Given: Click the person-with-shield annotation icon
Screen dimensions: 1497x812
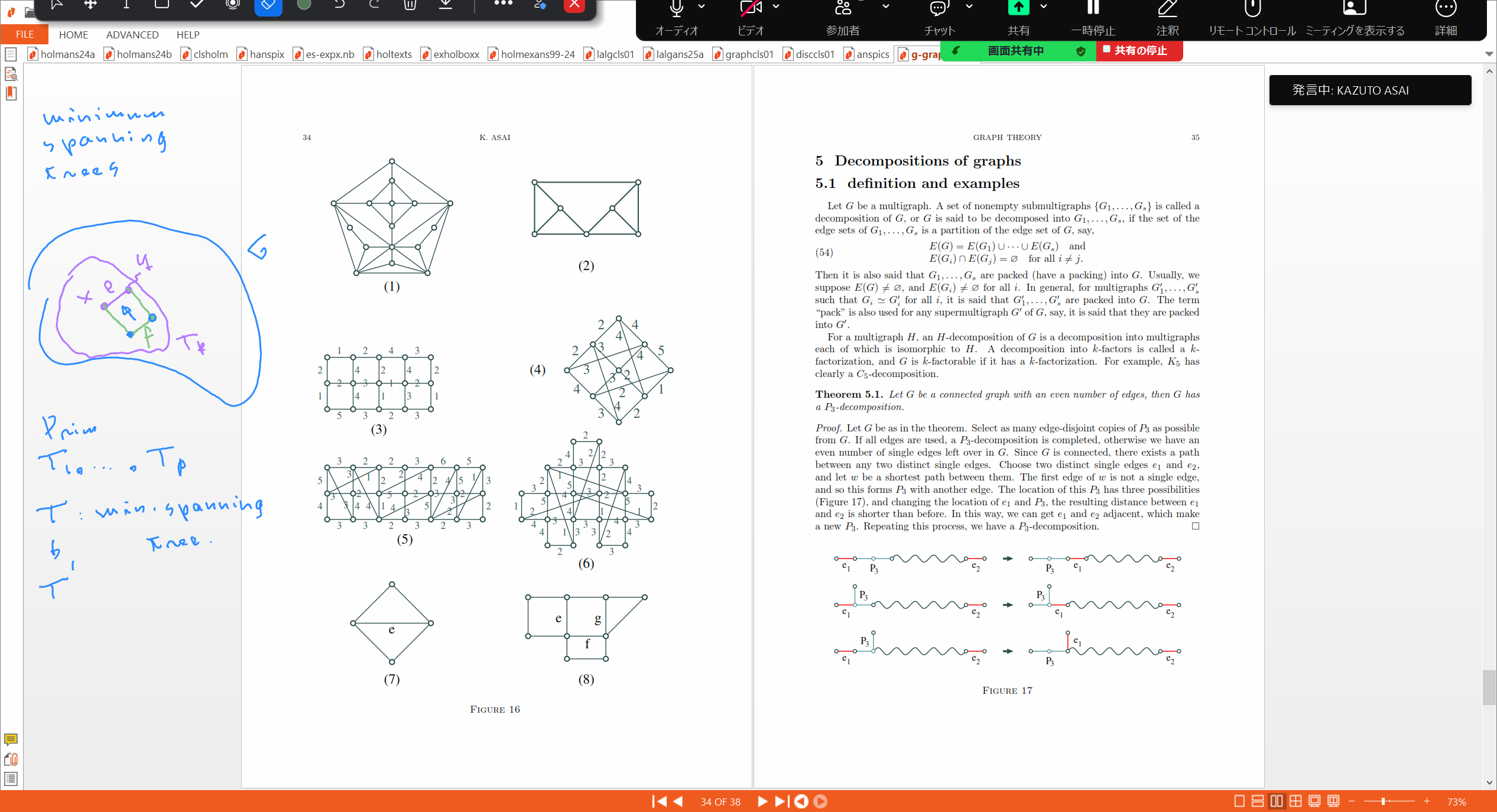Looking at the screenshot, I should tap(540, 5).
